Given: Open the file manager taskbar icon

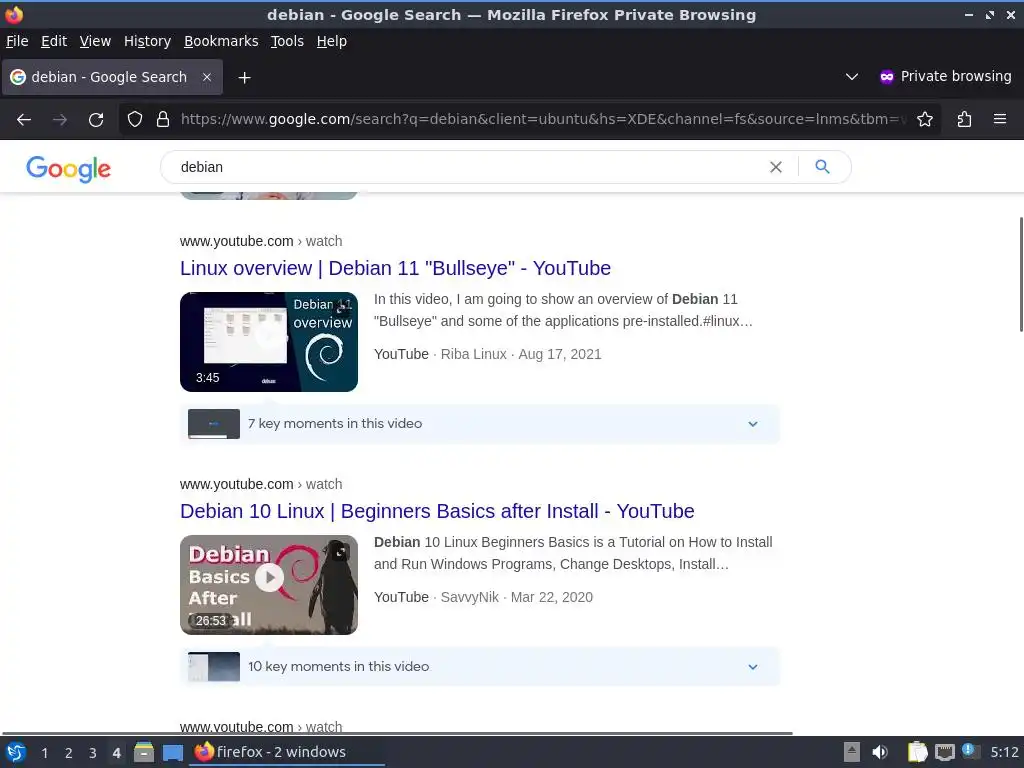Looking at the screenshot, I should [144, 752].
